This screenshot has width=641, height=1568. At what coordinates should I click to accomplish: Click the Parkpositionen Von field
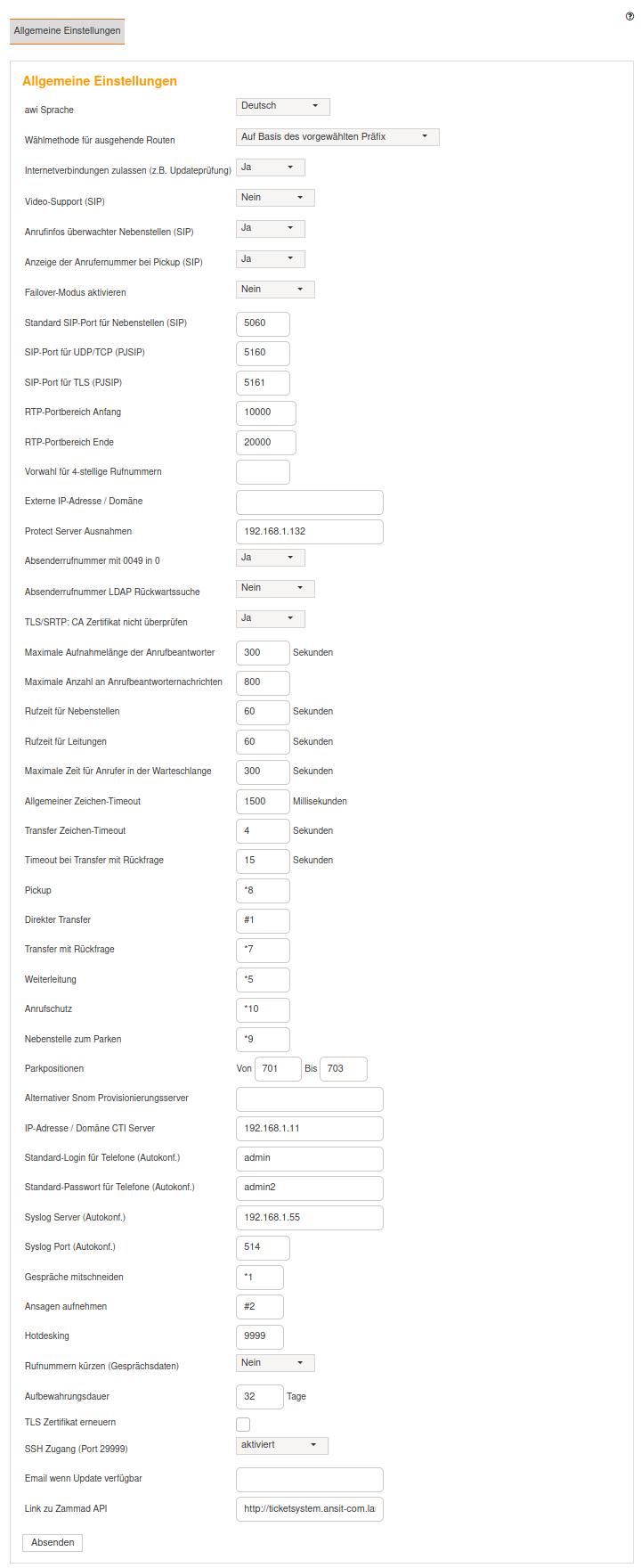click(278, 1069)
